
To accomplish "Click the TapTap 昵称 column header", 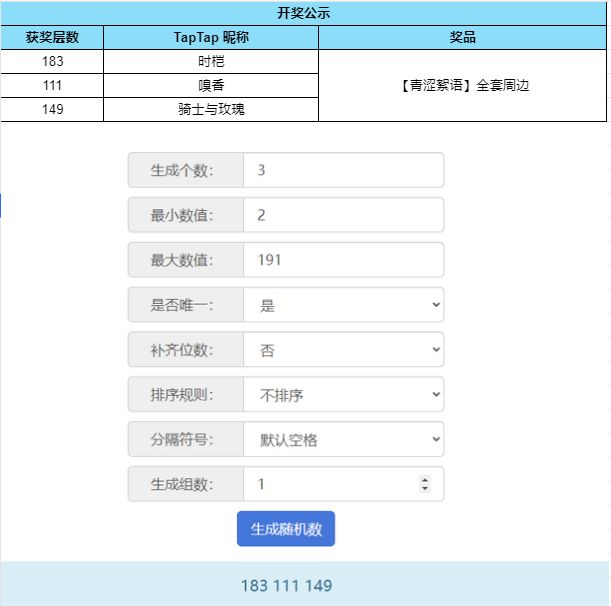I will coord(211,37).
